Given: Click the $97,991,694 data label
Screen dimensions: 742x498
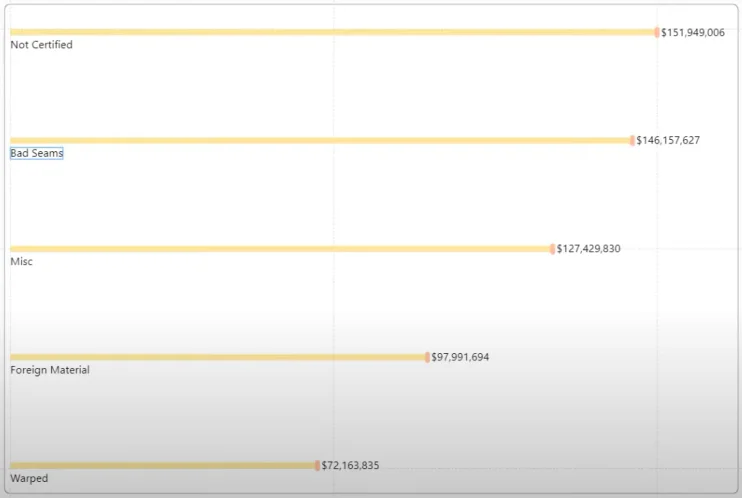Looking at the screenshot, I should coord(460,357).
